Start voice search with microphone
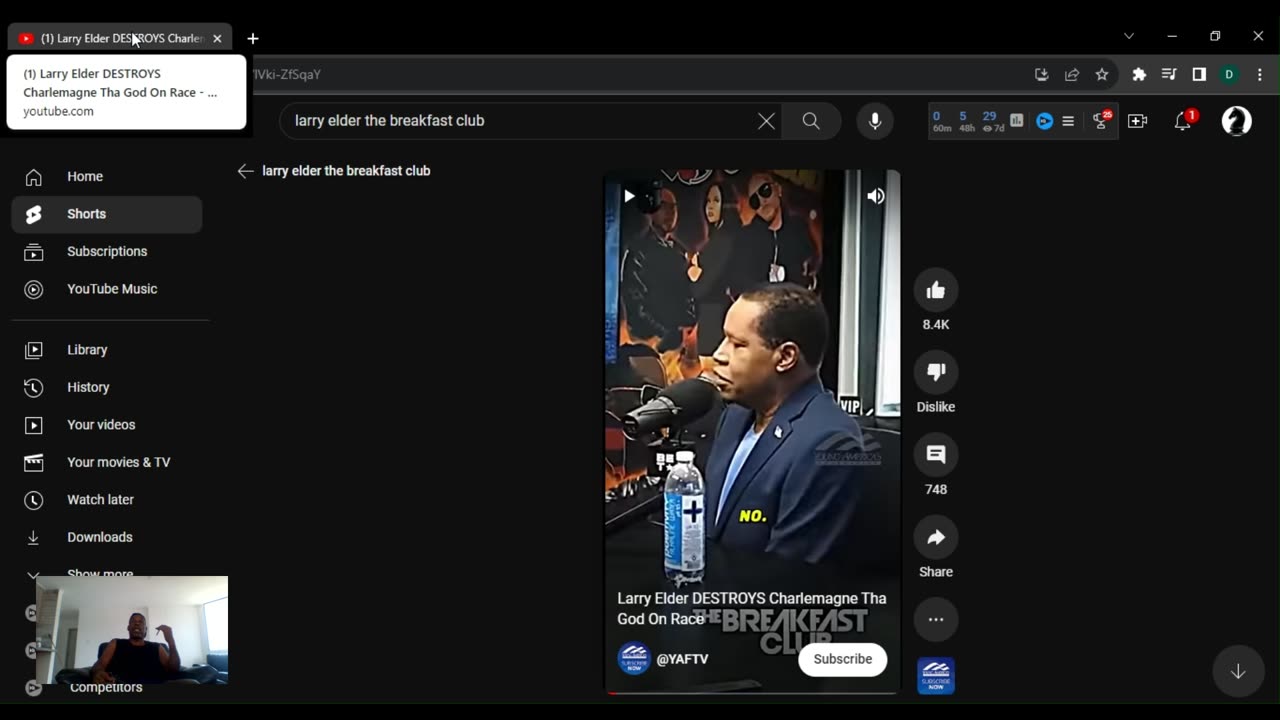 [x=875, y=121]
